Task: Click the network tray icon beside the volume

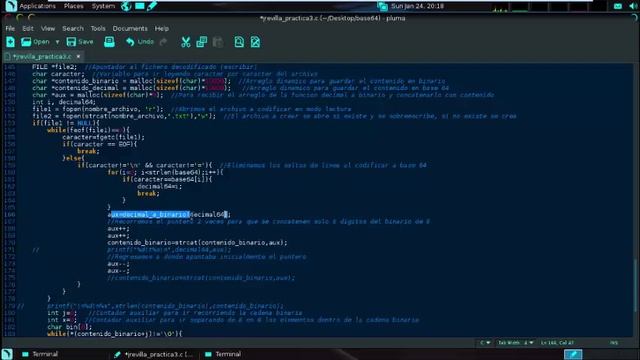Action: (618, 6)
